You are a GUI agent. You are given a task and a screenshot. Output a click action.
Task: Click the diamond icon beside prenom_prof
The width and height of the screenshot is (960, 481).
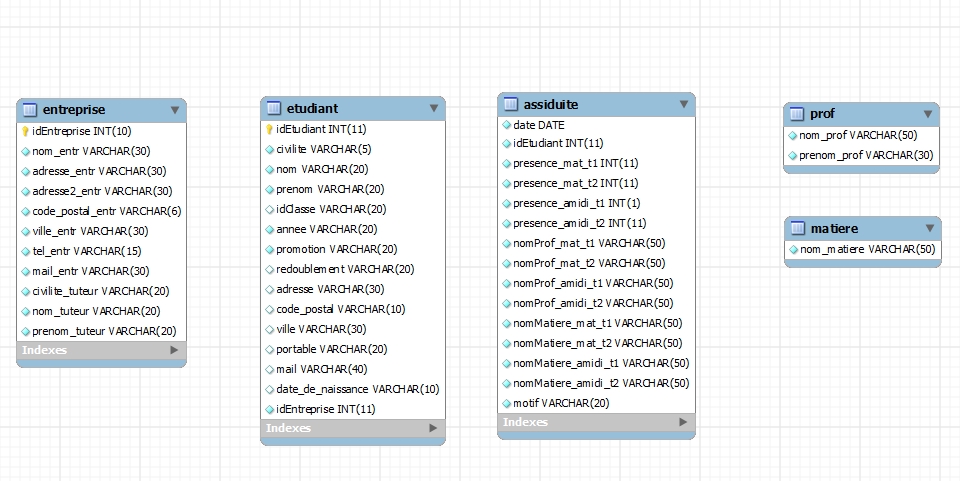(x=792, y=155)
